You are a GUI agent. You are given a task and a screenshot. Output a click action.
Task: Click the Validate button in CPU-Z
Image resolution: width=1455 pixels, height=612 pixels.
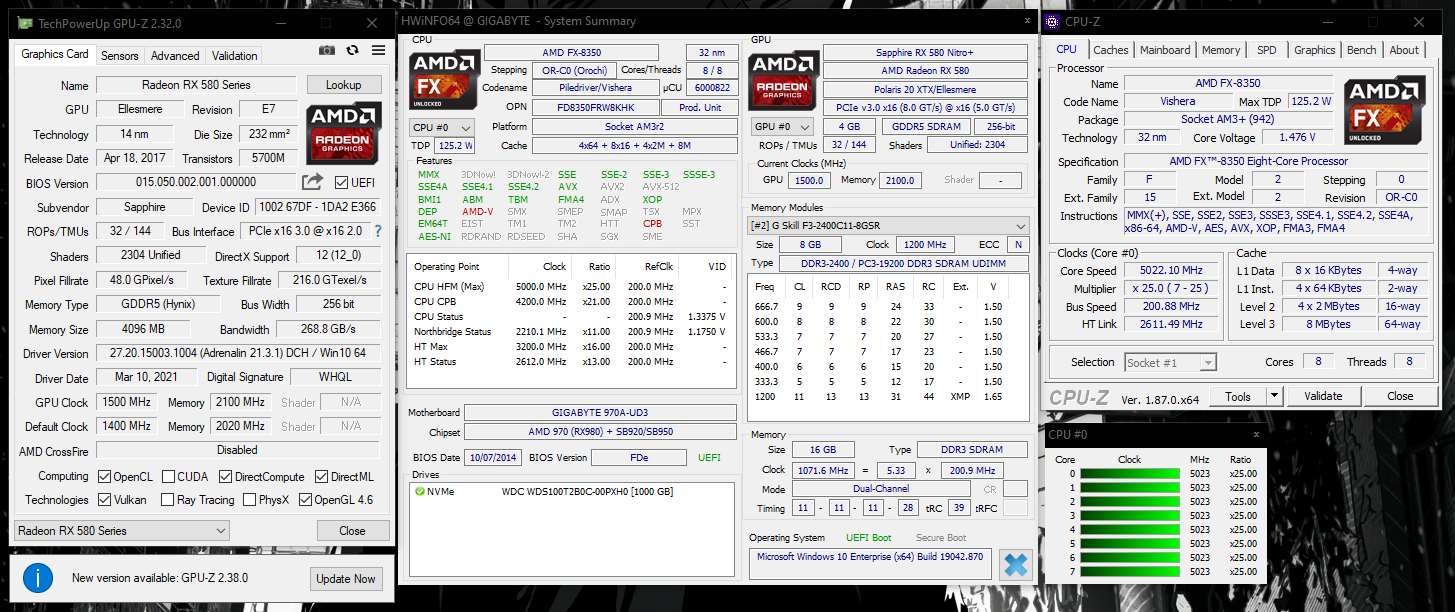tap(1322, 396)
